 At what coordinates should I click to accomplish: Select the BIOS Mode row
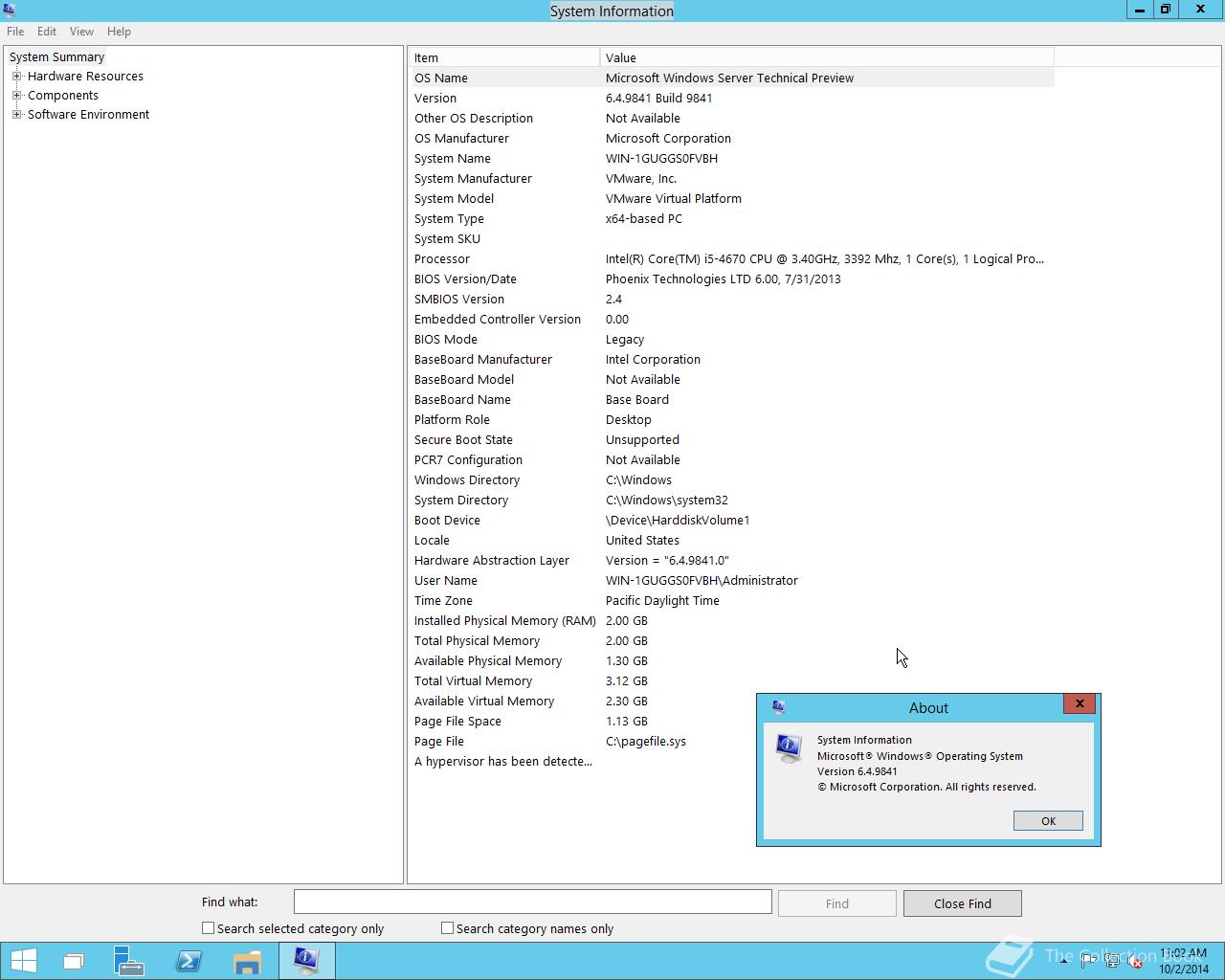point(732,340)
